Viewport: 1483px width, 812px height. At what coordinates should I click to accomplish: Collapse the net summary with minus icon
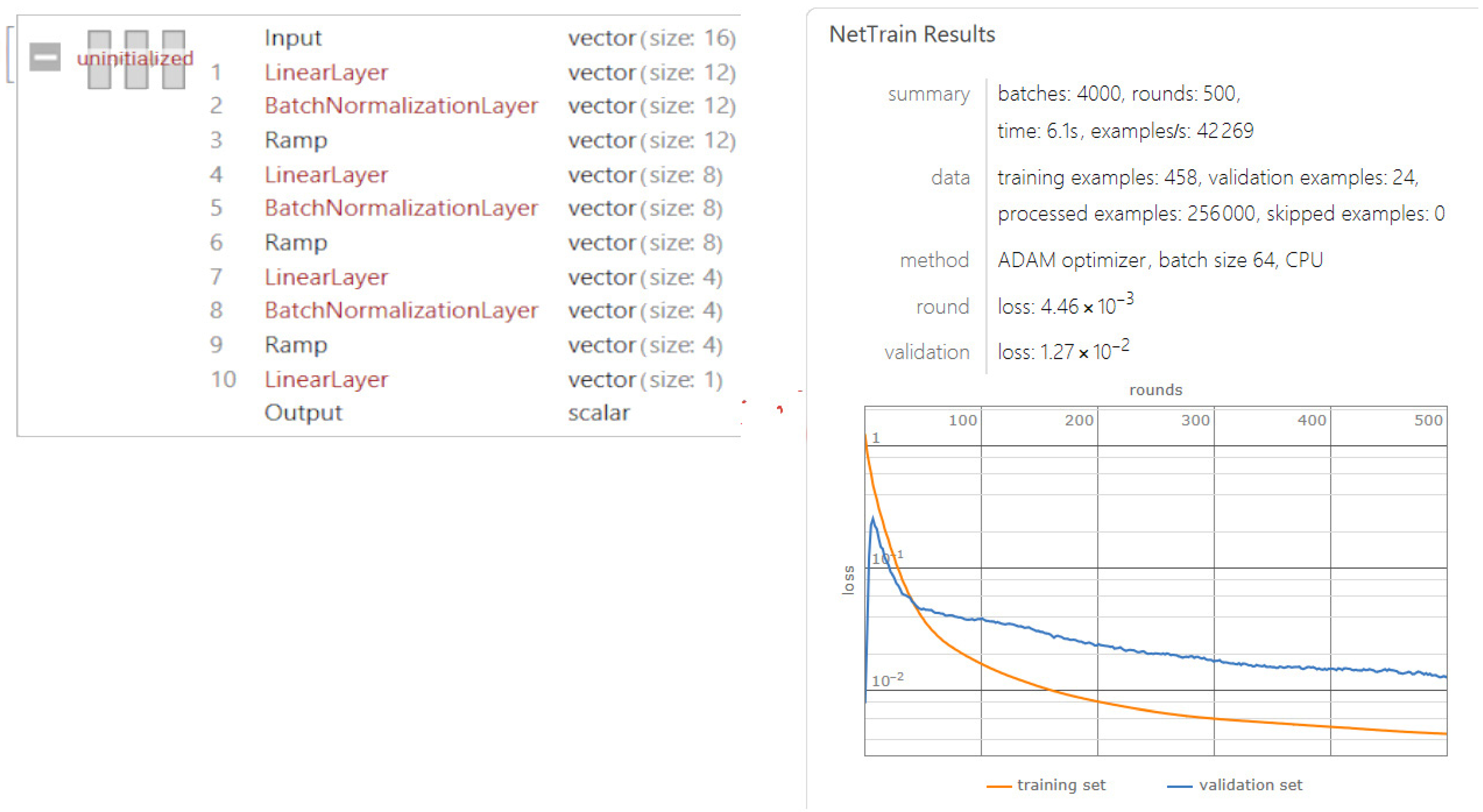pos(44,57)
